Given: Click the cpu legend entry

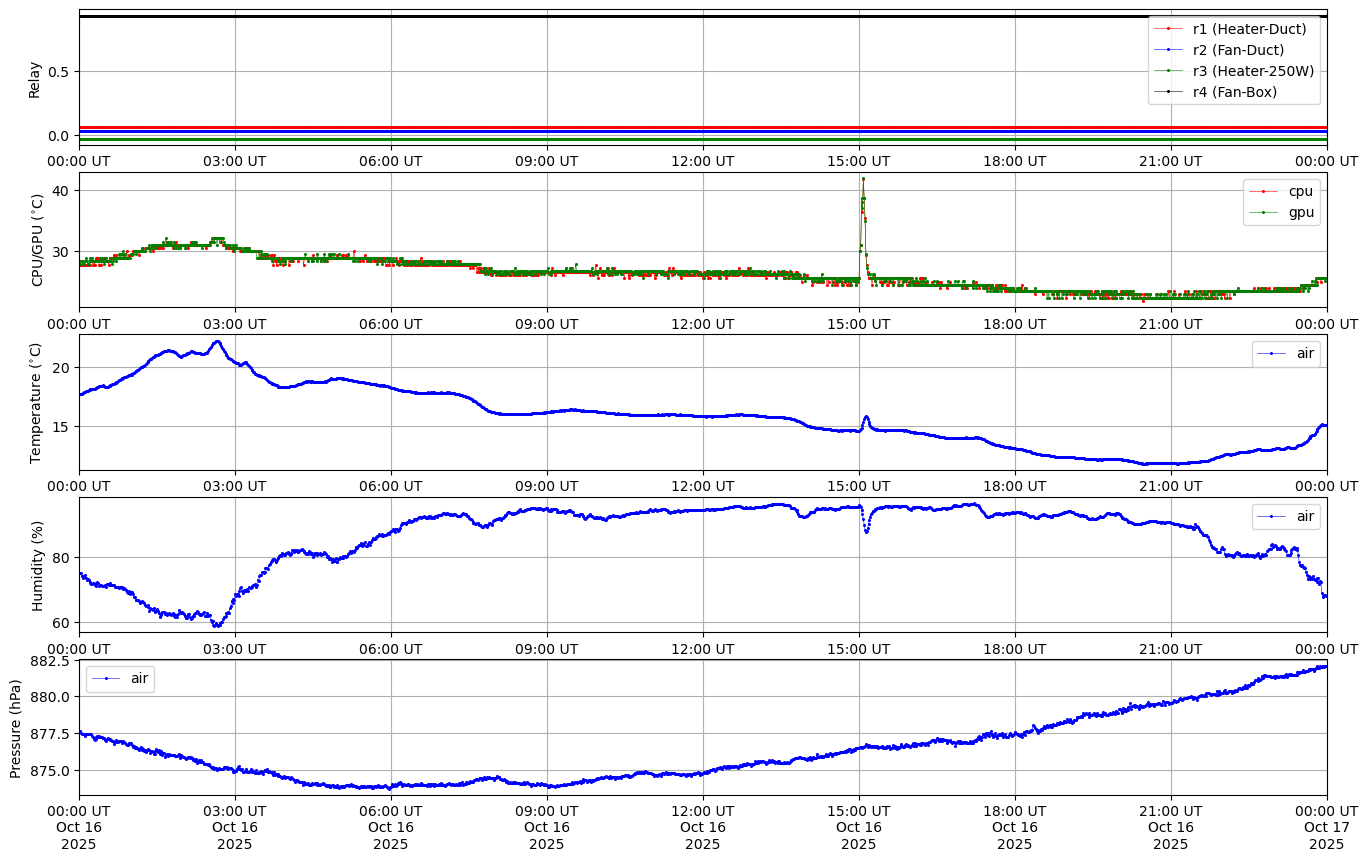Looking at the screenshot, I should [x=1300, y=191].
